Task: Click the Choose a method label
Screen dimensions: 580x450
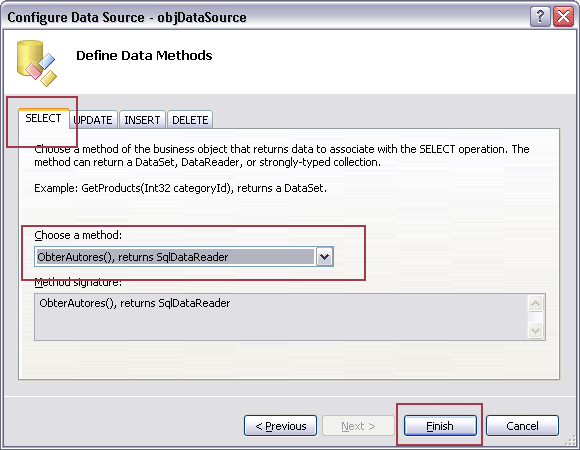Action: (78, 235)
